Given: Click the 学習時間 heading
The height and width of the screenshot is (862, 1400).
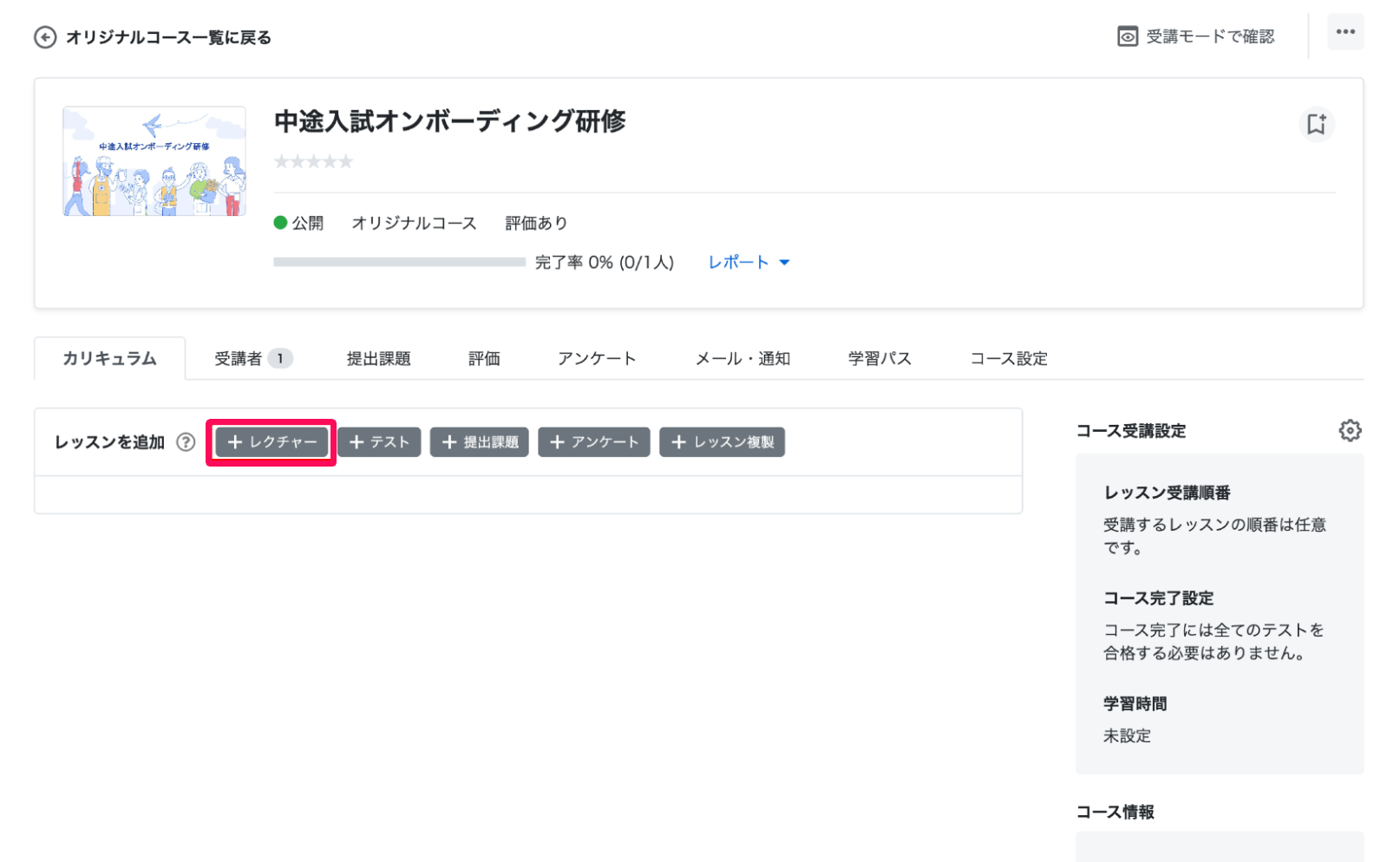Looking at the screenshot, I should 1135,704.
